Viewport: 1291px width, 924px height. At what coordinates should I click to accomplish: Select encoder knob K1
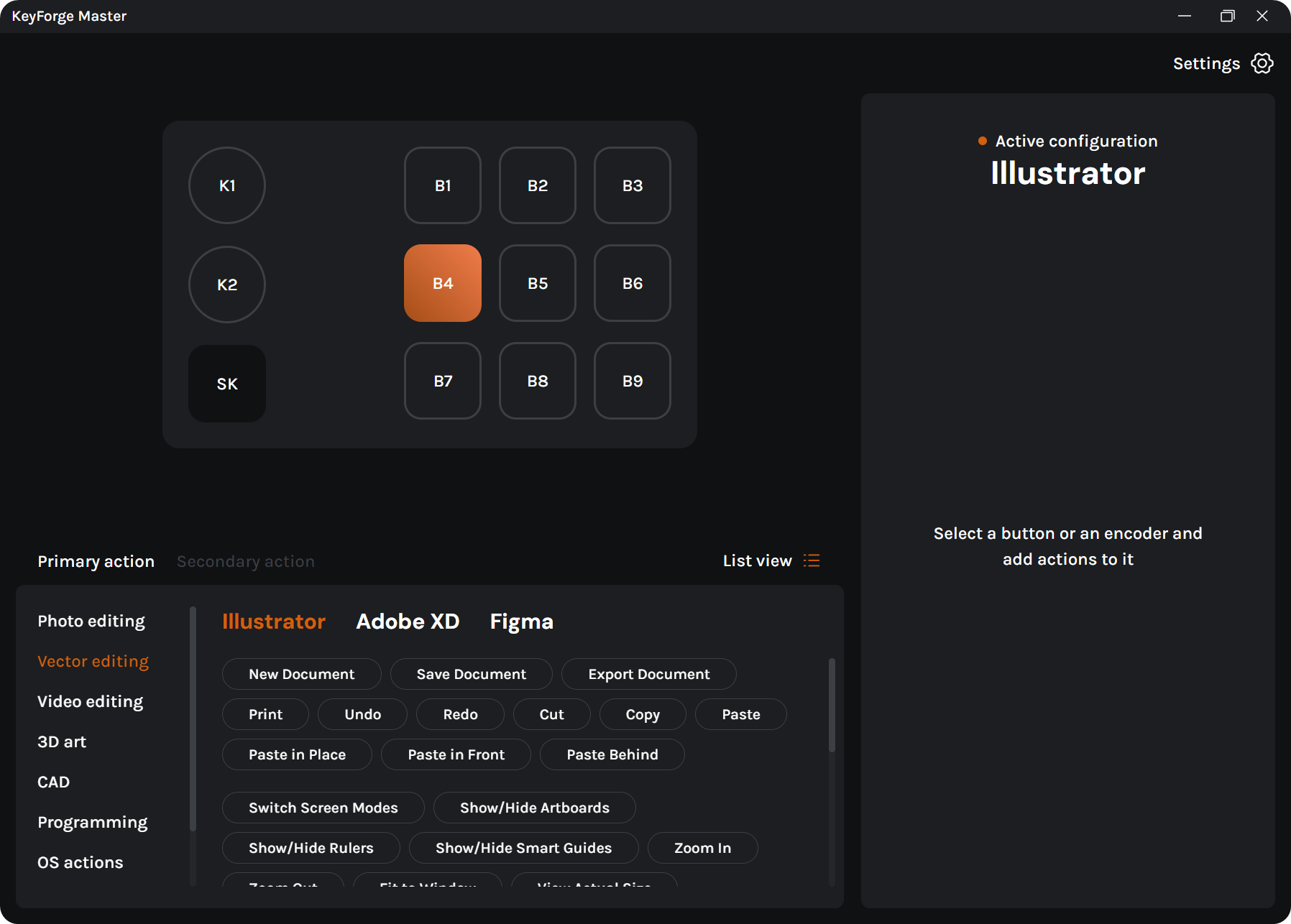click(x=227, y=185)
